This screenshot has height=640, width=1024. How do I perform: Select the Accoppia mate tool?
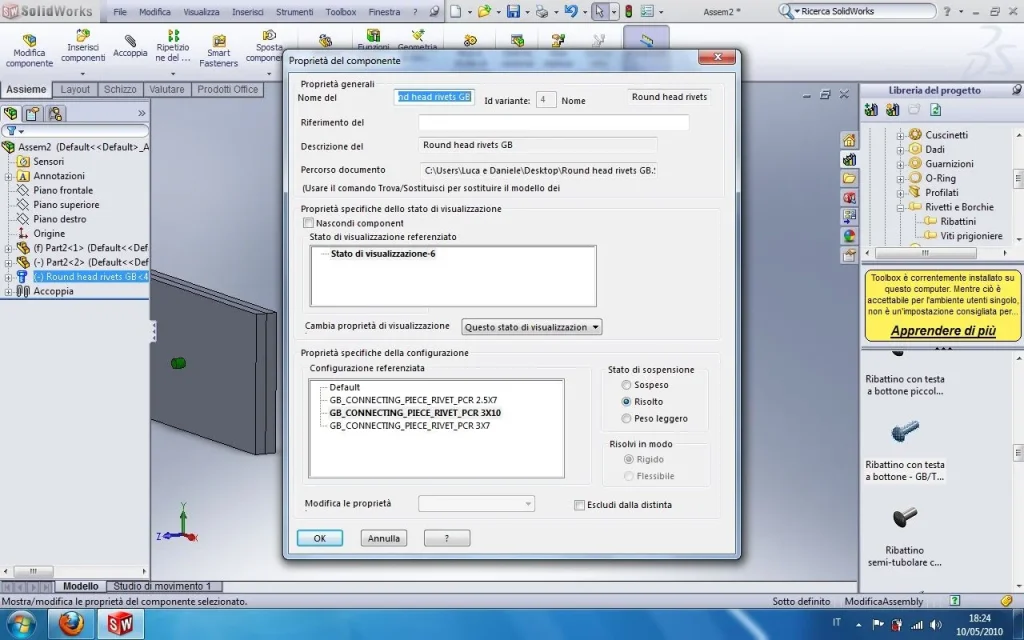[130, 46]
